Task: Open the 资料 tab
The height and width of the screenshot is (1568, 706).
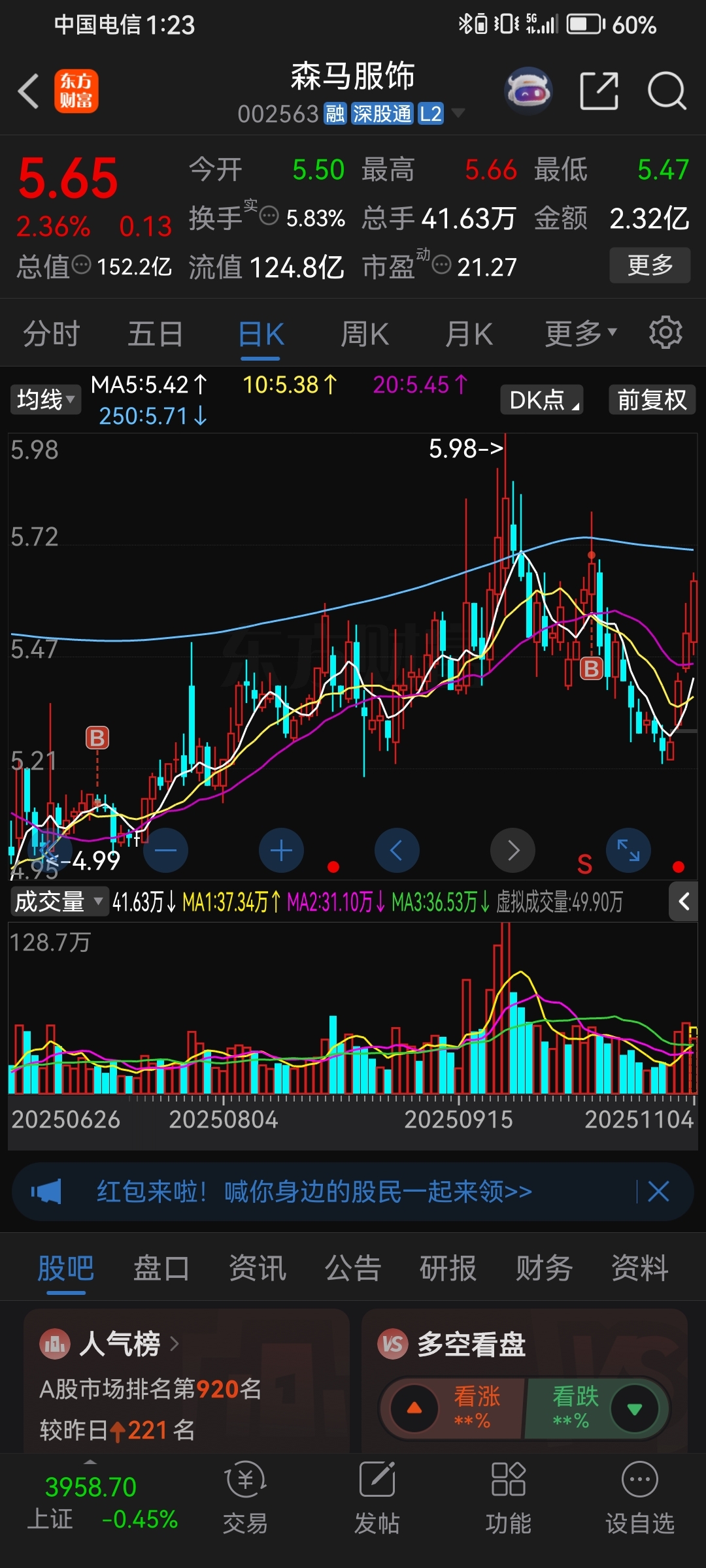Action: pyautogui.click(x=640, y=1269)
